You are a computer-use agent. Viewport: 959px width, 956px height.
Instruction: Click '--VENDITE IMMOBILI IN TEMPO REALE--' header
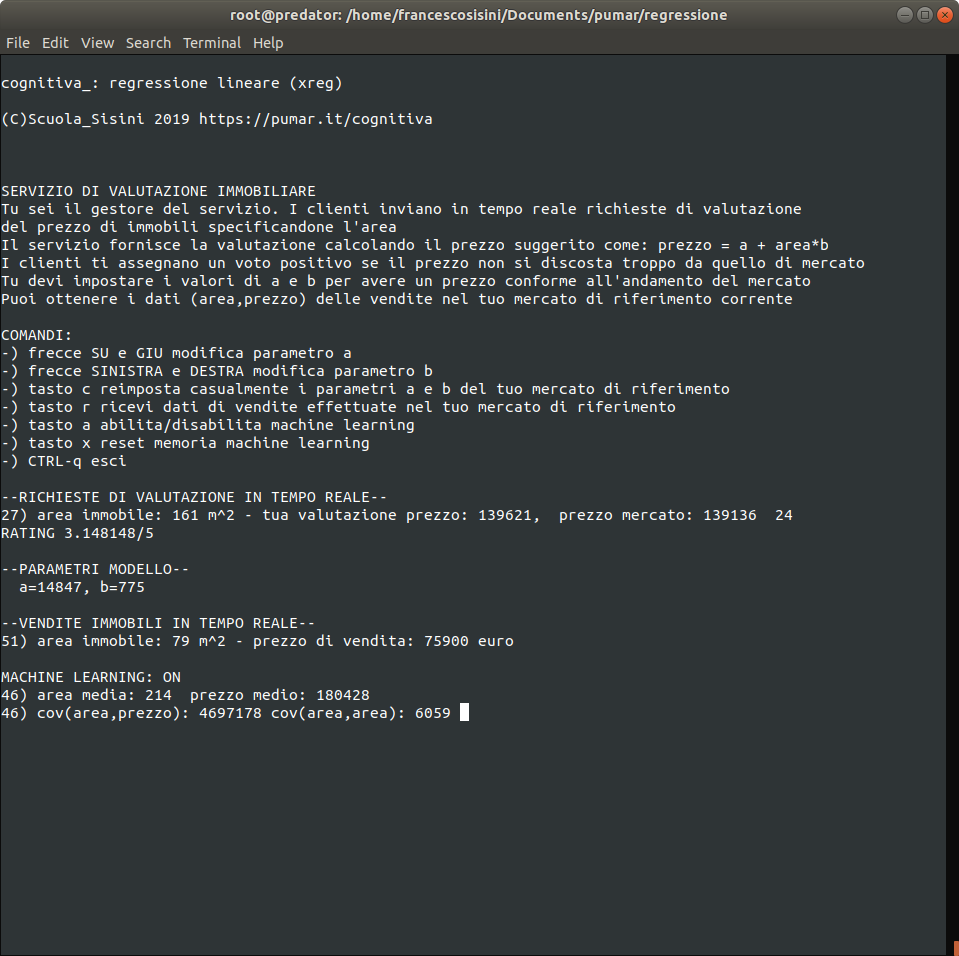pos(158,623)
